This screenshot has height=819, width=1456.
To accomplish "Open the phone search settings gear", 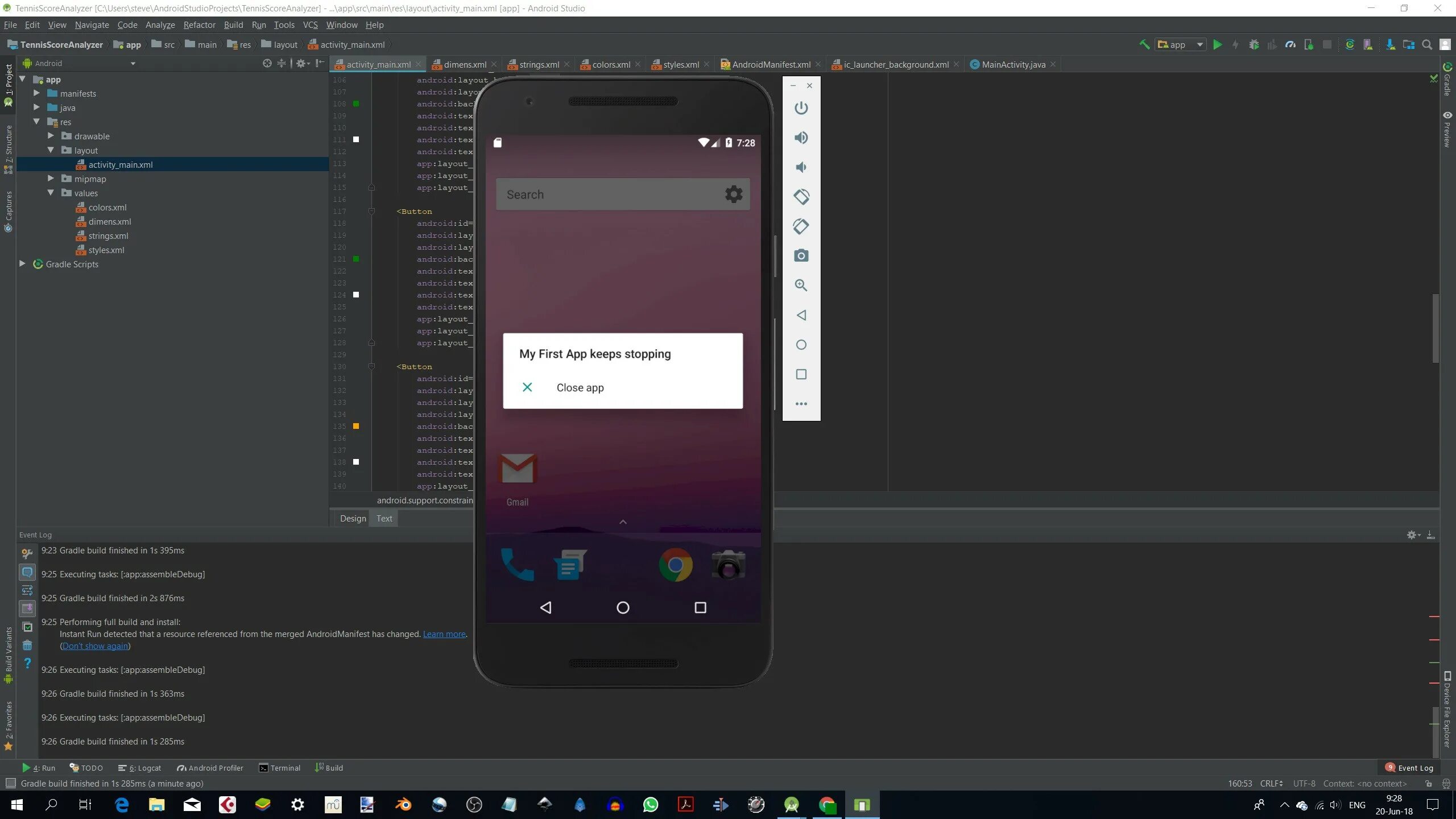I will 733,195.
